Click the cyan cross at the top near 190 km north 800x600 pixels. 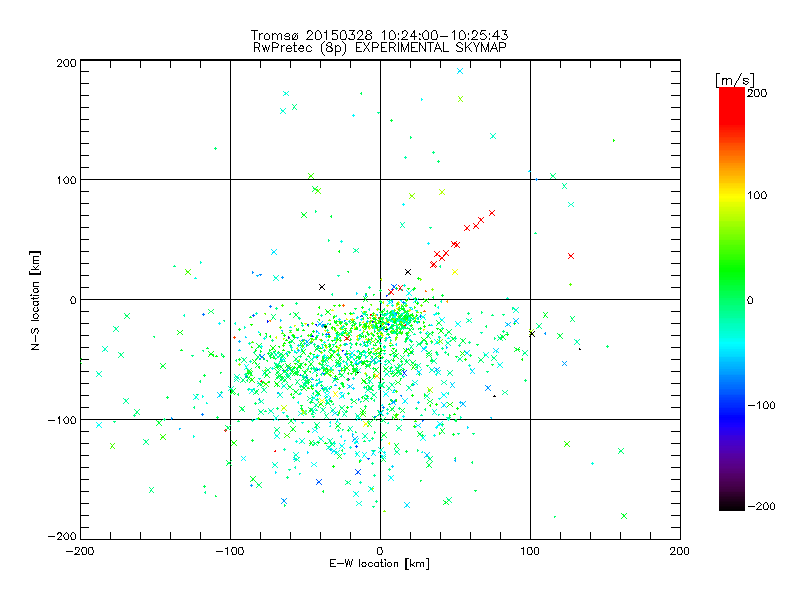tap(460, 71)
